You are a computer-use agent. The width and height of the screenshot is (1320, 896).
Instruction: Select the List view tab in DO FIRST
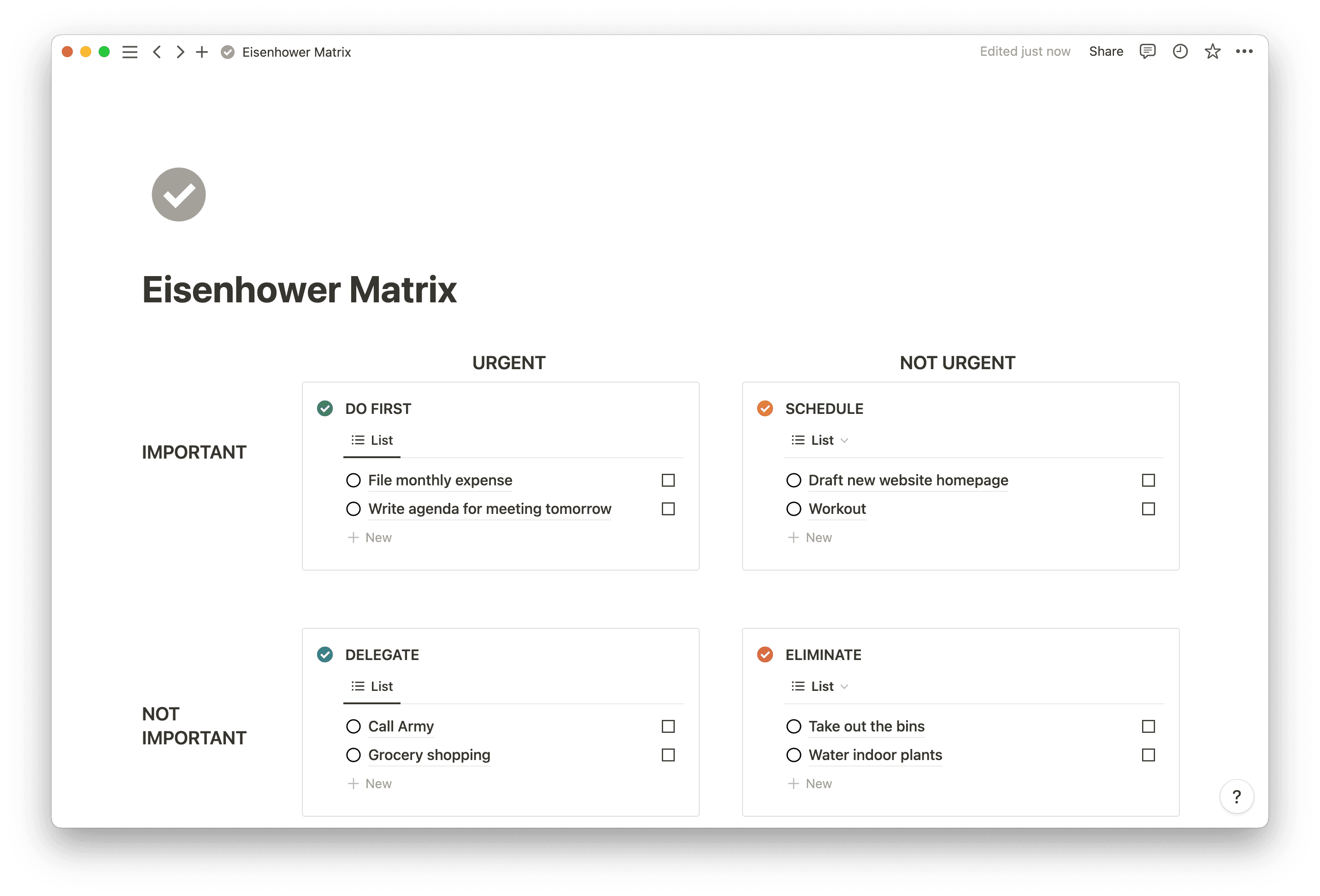pos(371,440)
